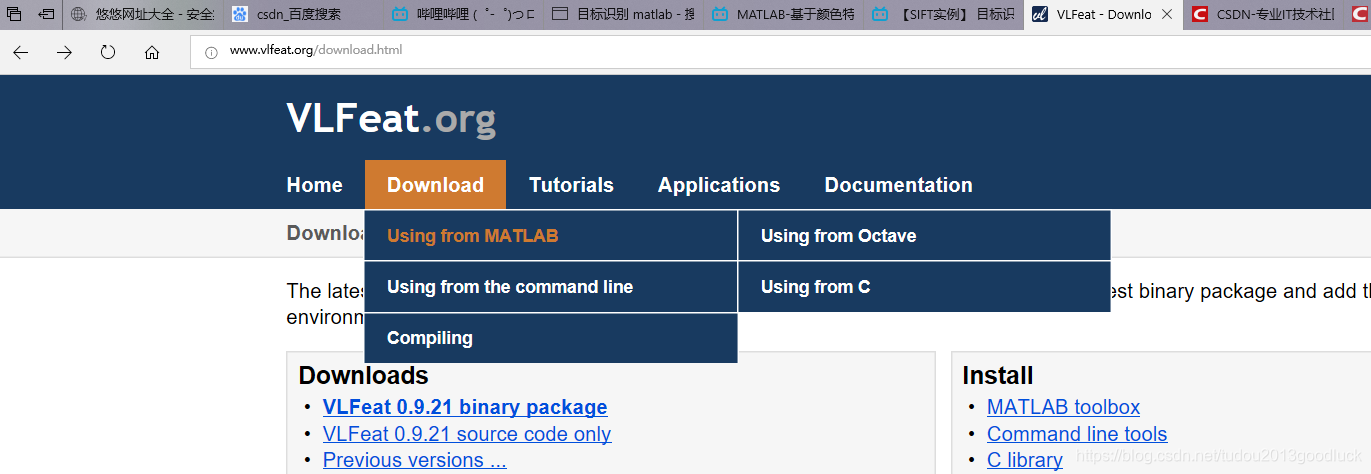Switch to the 目标识别 matlab tab
The width and height of the screenshot is (1371, 474).
point(622,14)
